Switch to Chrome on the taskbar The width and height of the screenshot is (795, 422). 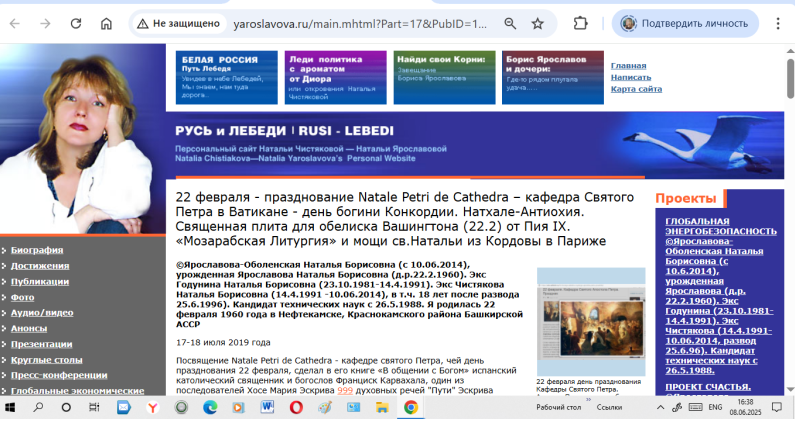[x=411, y=407]
